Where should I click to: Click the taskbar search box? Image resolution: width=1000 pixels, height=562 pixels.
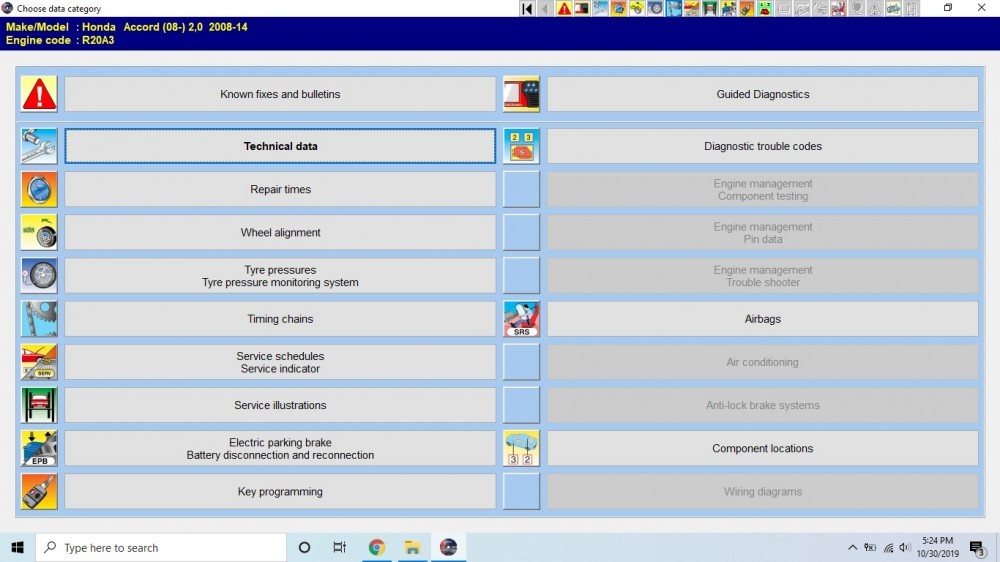161,547
